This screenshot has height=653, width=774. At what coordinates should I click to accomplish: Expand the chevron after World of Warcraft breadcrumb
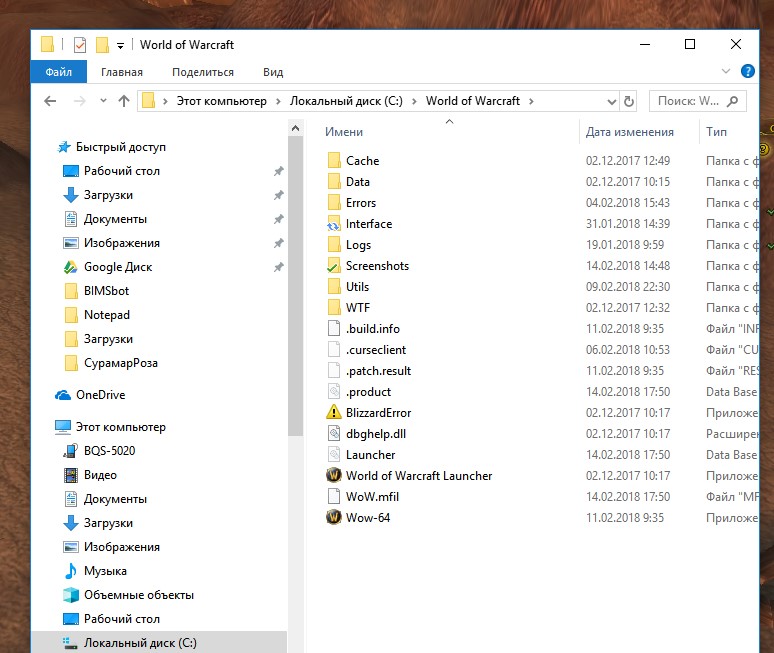[531, 101]
